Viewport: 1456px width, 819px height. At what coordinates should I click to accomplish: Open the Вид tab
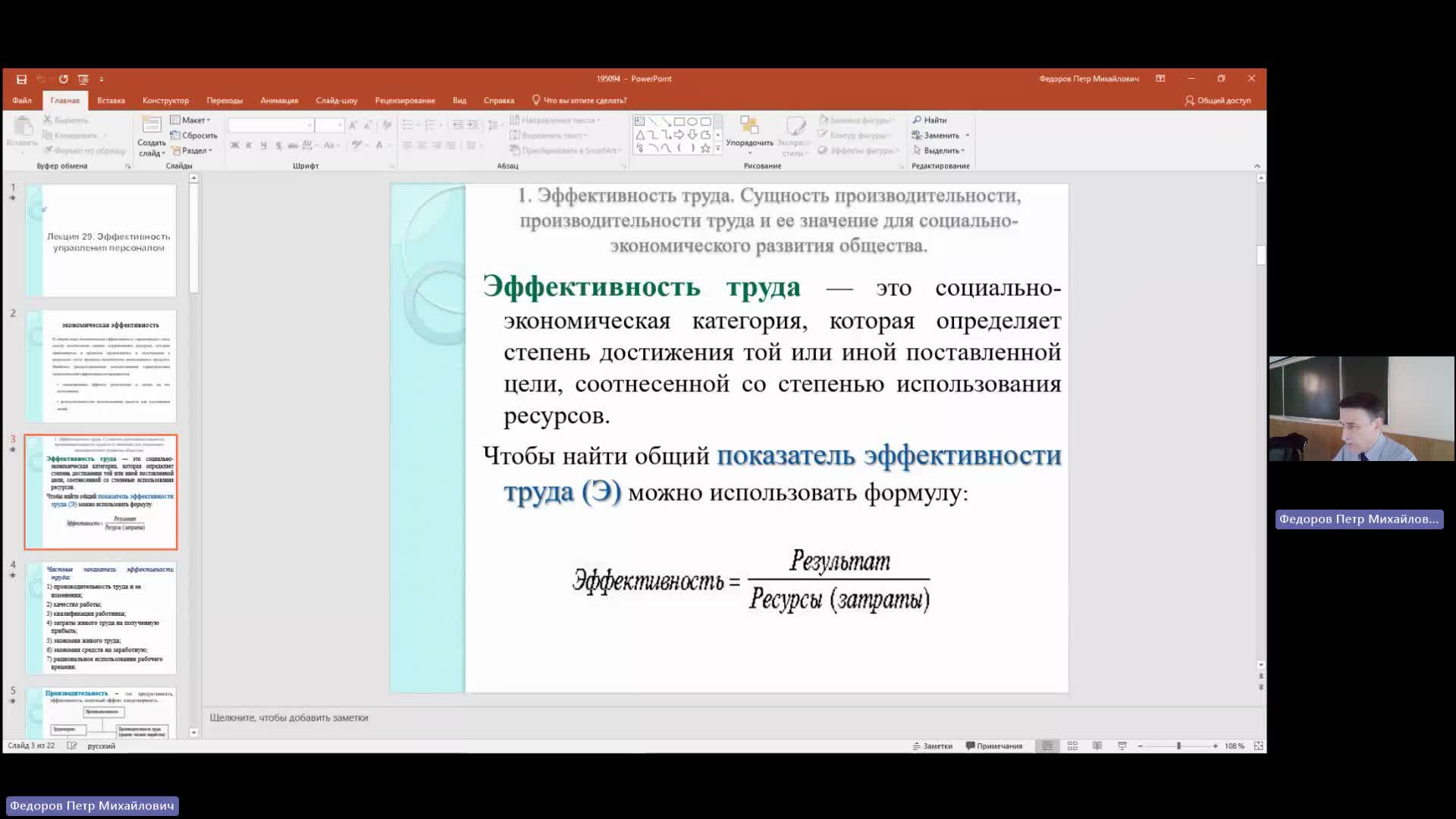click(x=460, y=100)
